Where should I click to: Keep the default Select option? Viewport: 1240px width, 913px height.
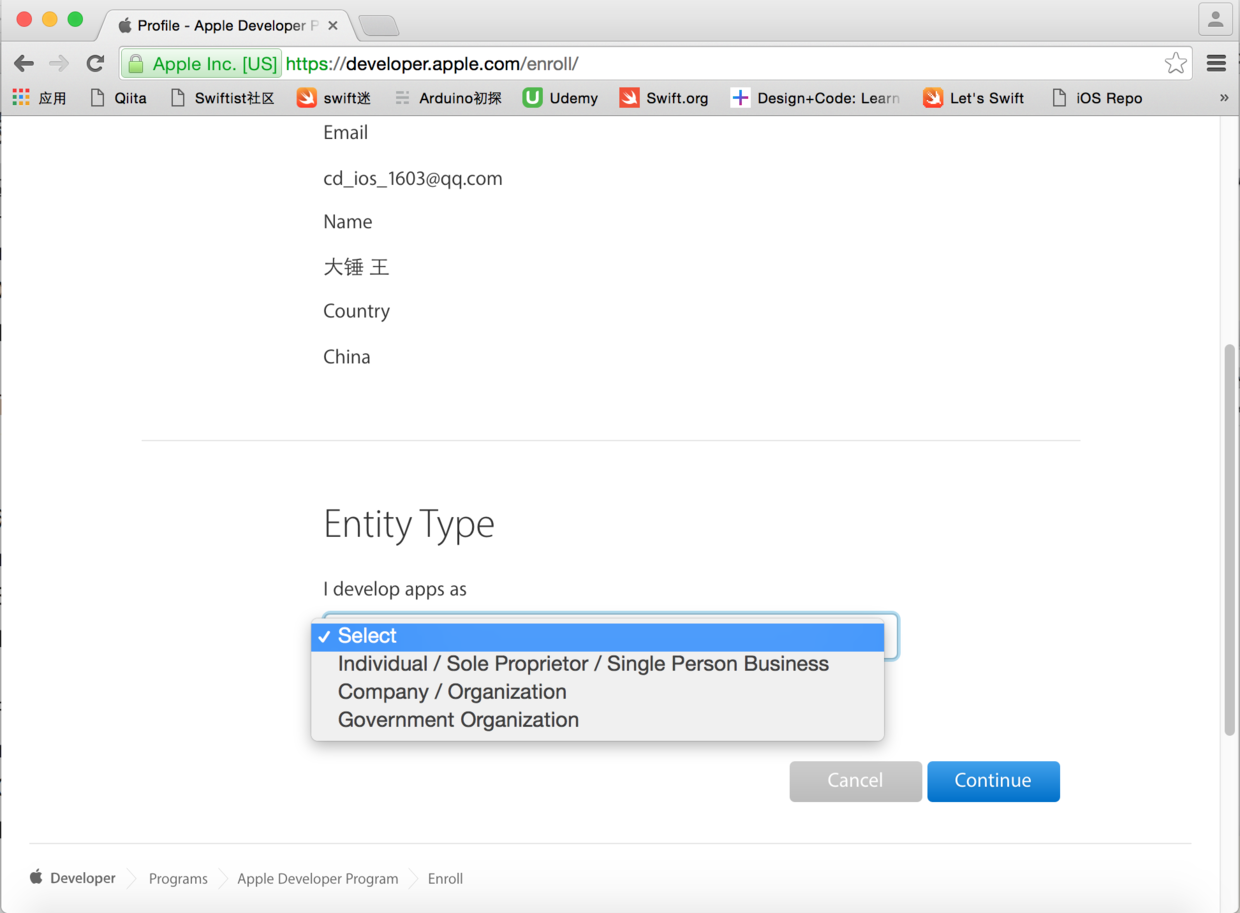click(x=598, y=636)
